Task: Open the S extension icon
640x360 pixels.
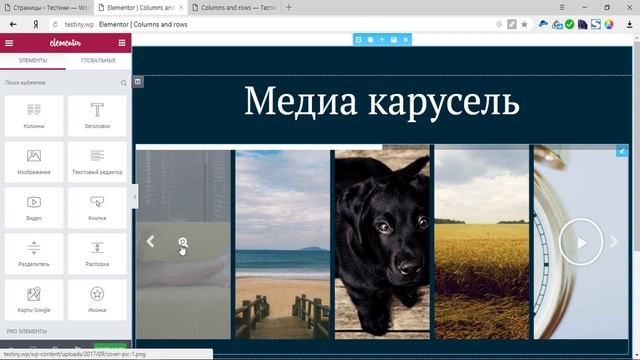Action: 596,24
